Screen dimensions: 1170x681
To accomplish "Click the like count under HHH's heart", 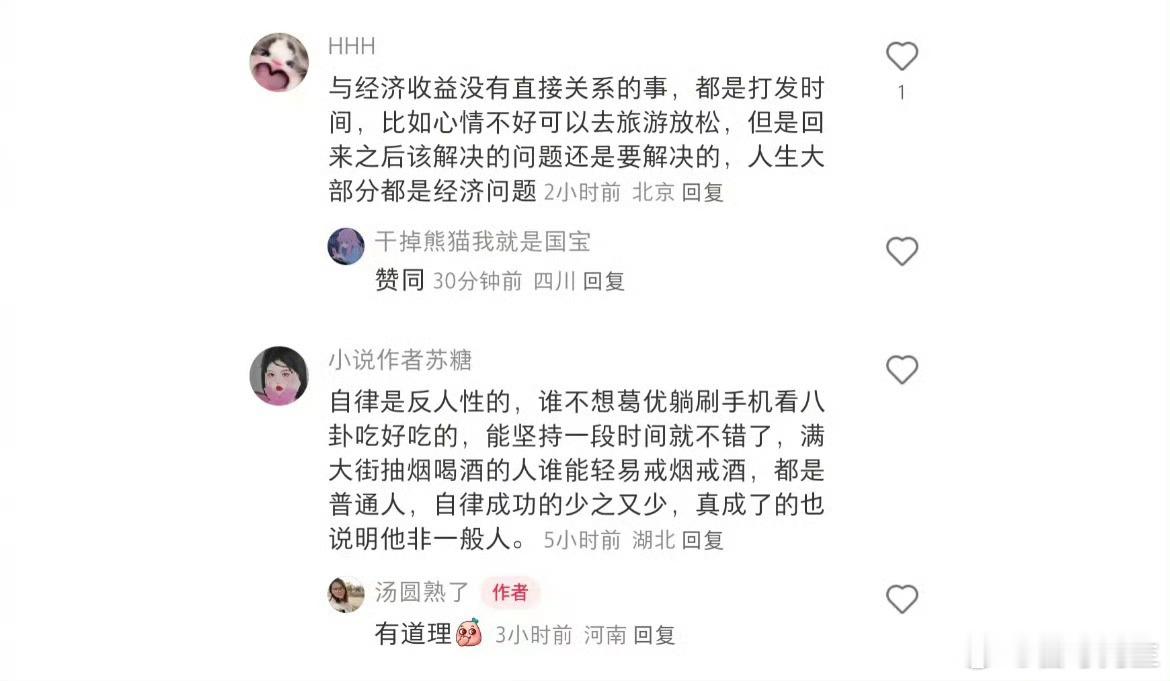I will [x=901, y=92].
